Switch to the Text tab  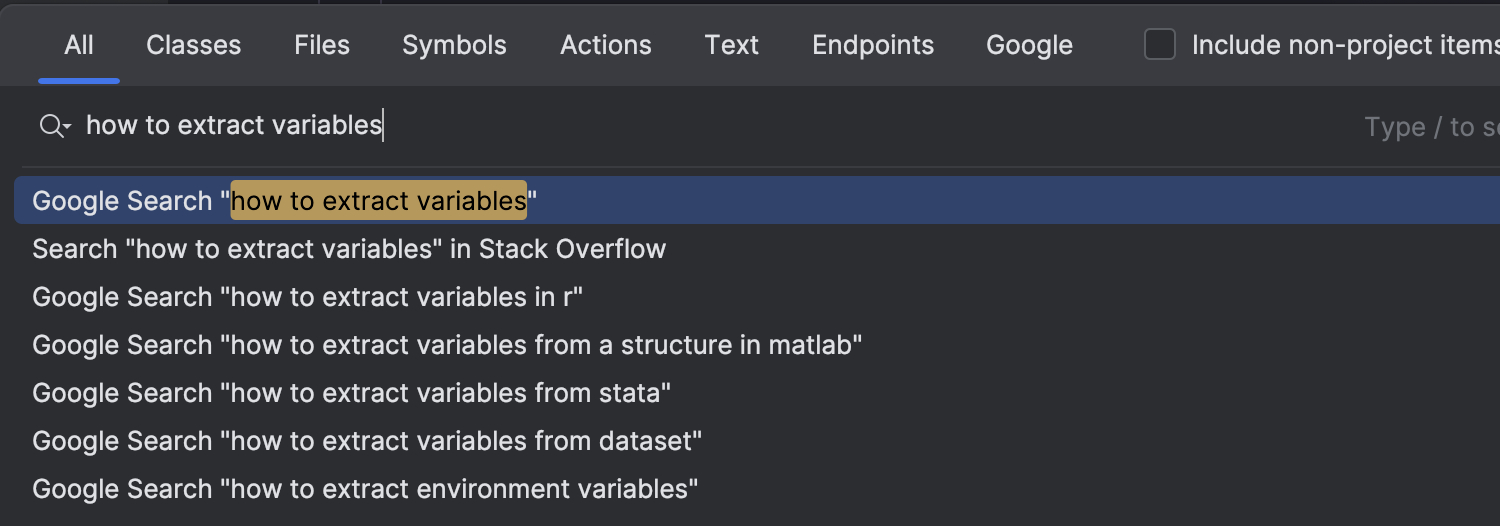[732, 45]
